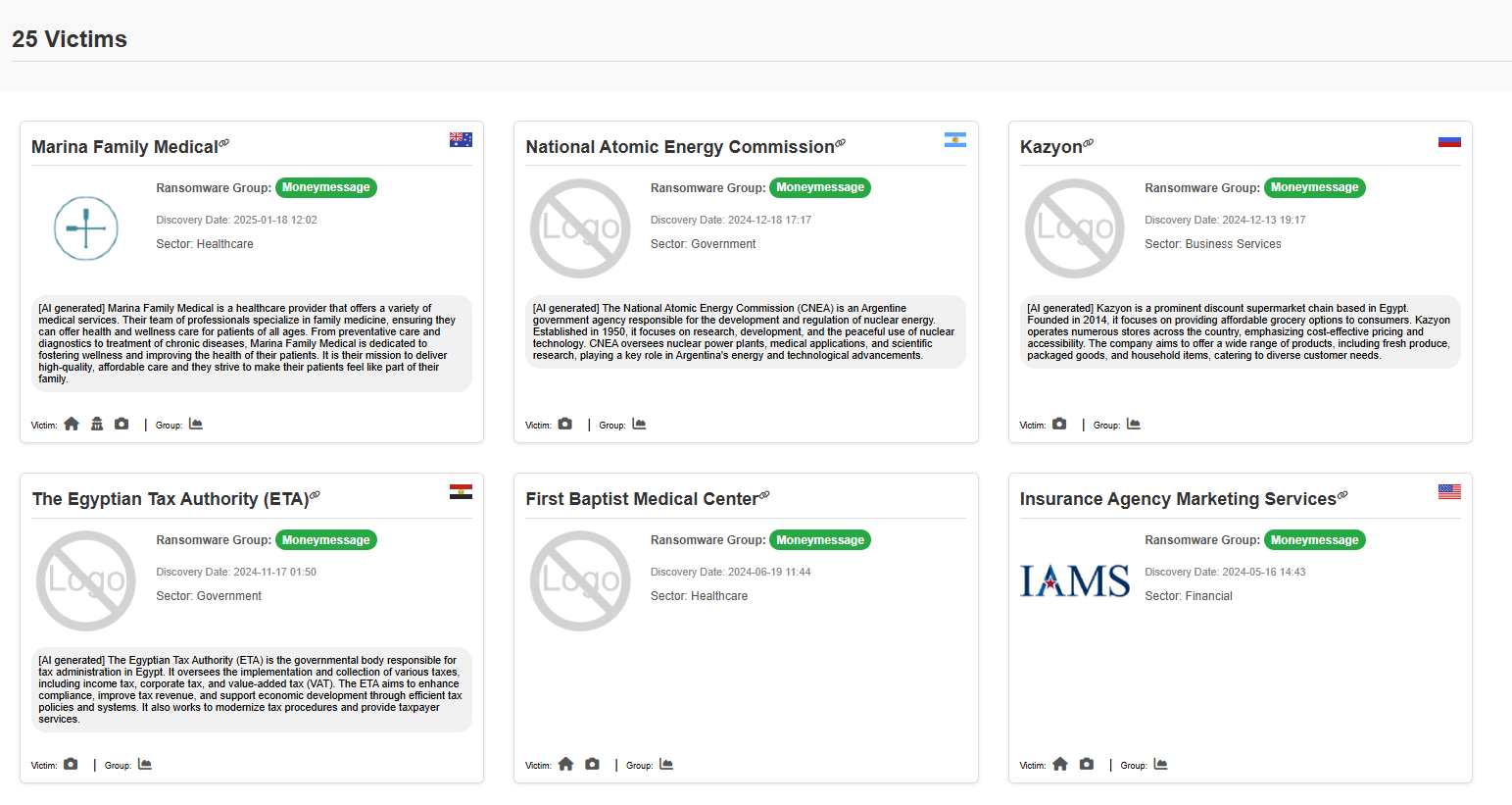Open group chart icon on Insurance Agency Marketing card
Viewport: 1512px width, 805px height.
[x=1161, y=764]
